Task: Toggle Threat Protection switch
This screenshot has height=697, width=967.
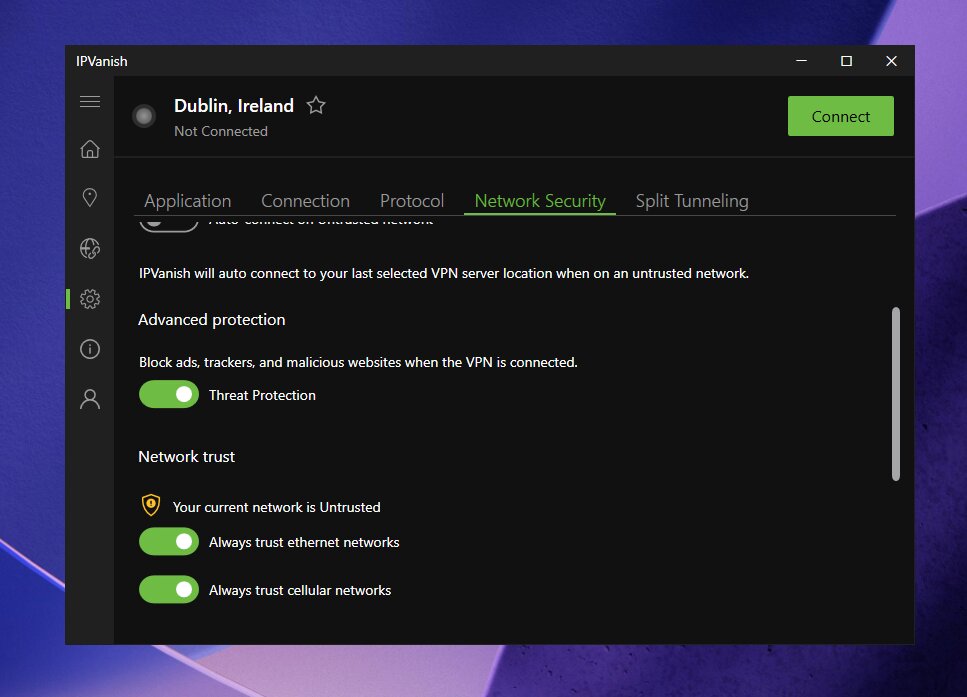Action: click(x=169, y=395)
